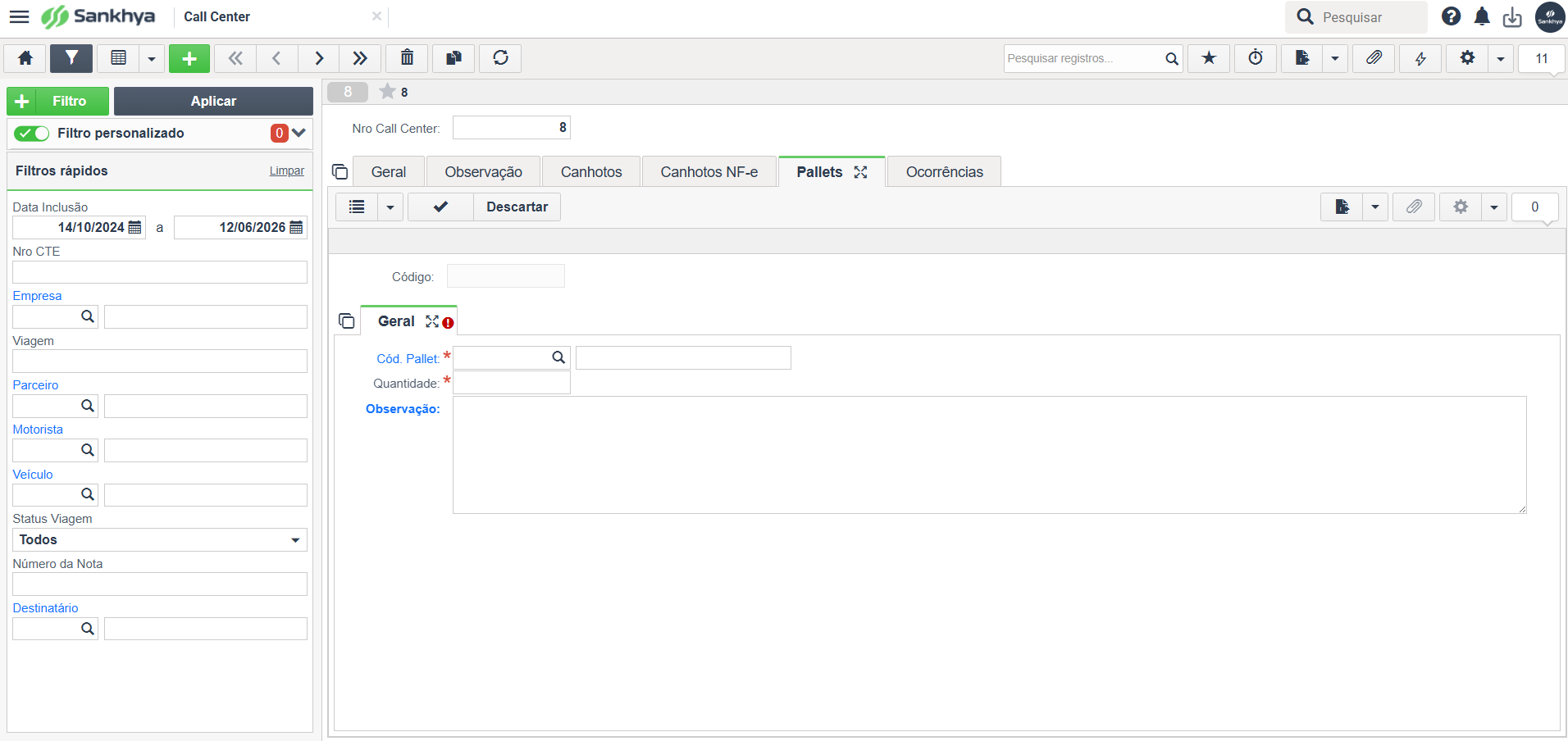Close the Call Center tab
This screenshot has height=741, width=1568.
click(x=376, y=16)
